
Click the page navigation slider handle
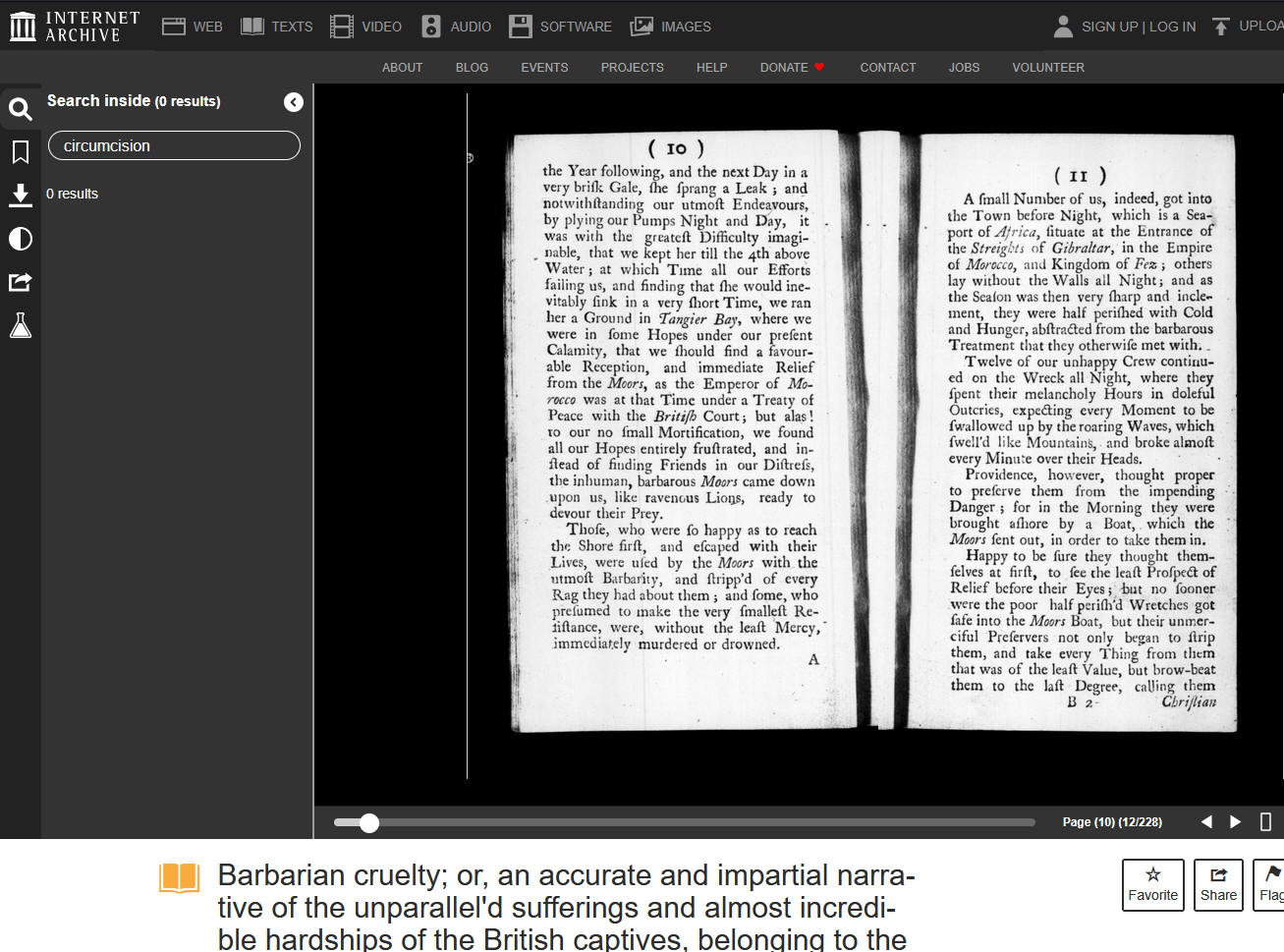[x=369, y=823]
